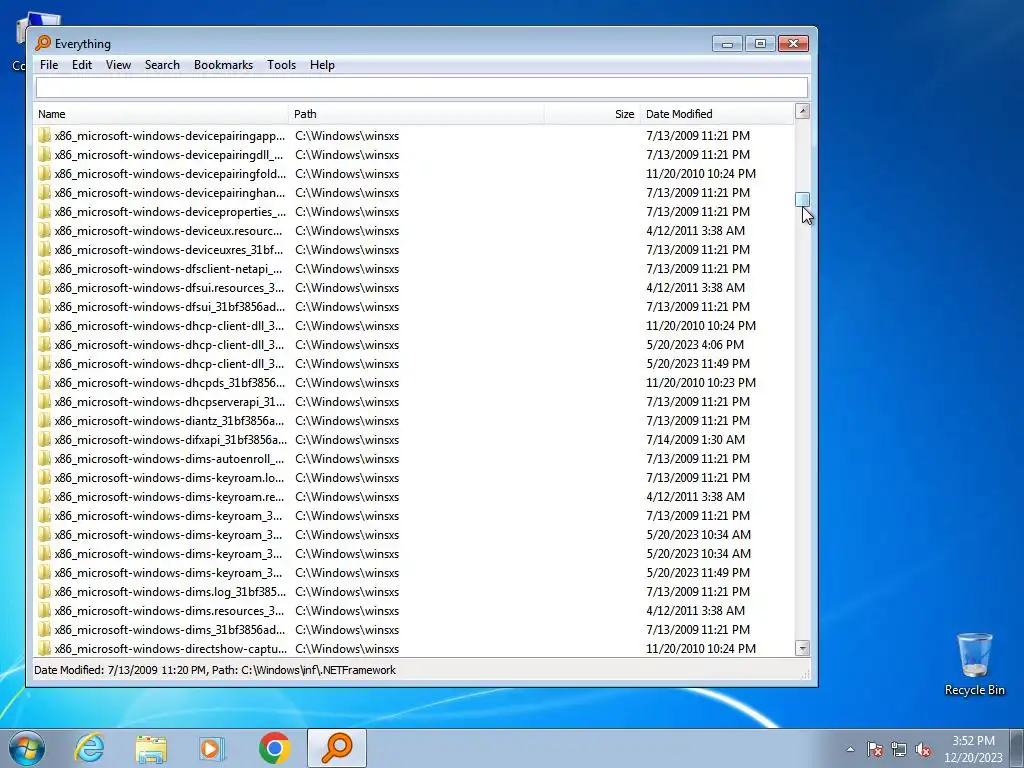This screenshot has height=768, width=1024.
Task: Click the scrollbar up arrow
Action: 803,111
